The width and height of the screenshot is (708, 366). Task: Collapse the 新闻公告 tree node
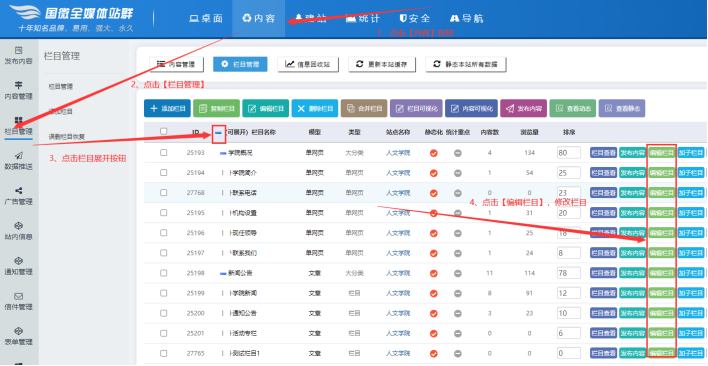click(223, 273)
